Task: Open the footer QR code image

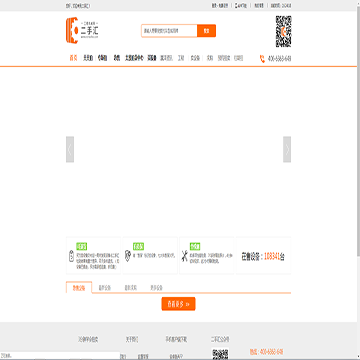Action: (x=220, y=354)
